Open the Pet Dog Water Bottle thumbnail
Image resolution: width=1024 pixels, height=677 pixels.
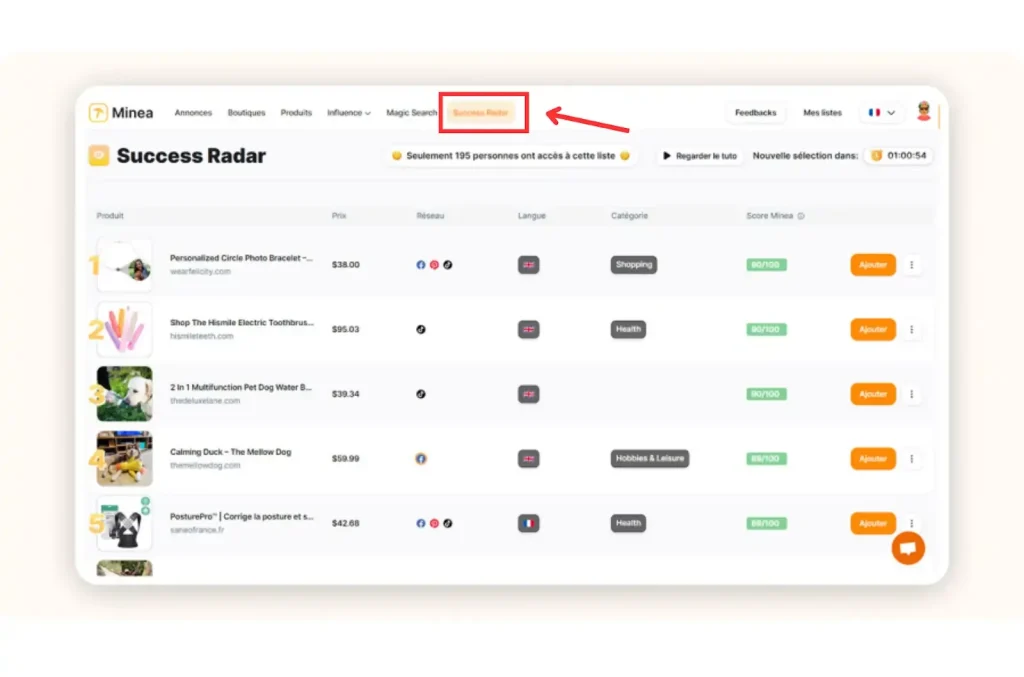tap(125, 394)
